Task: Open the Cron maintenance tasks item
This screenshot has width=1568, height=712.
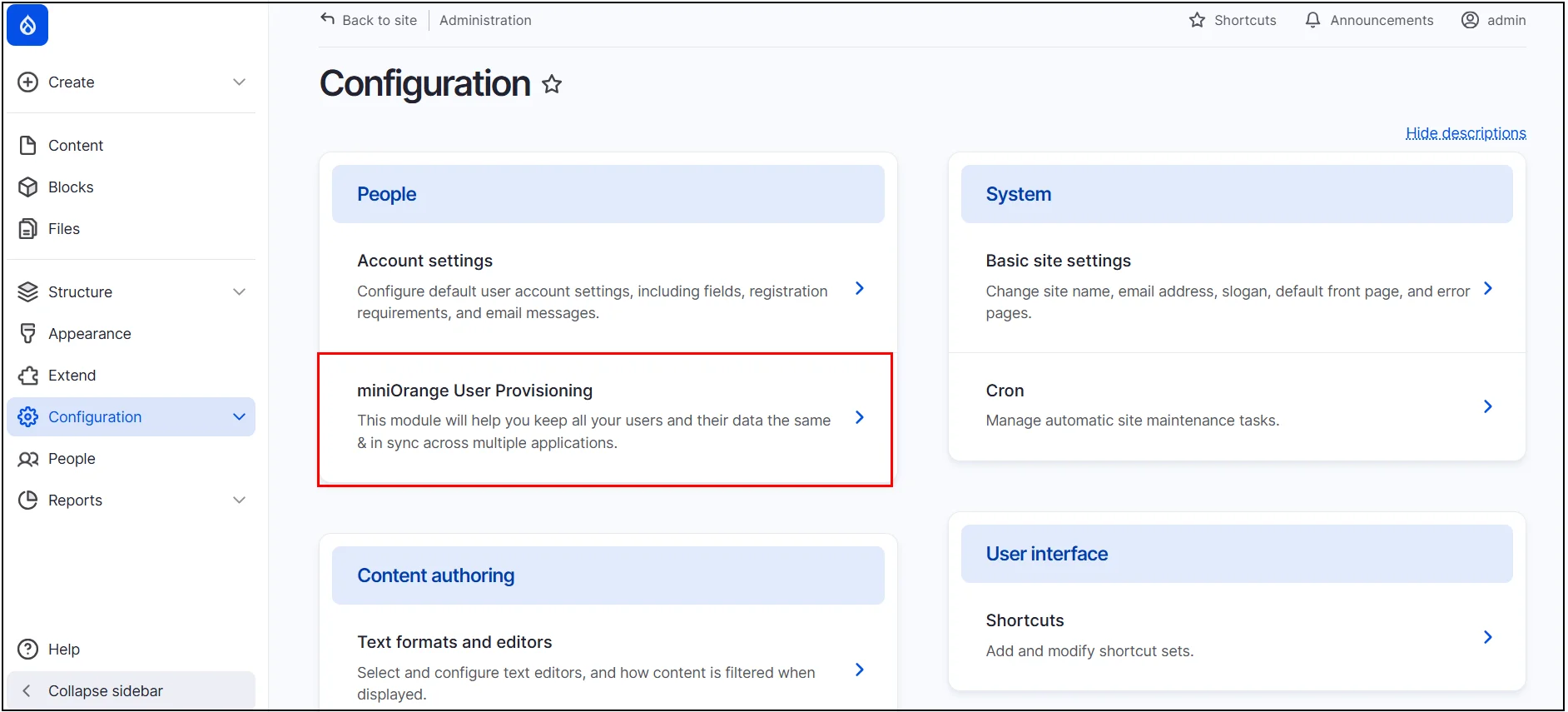Action: click(1005, 391)
